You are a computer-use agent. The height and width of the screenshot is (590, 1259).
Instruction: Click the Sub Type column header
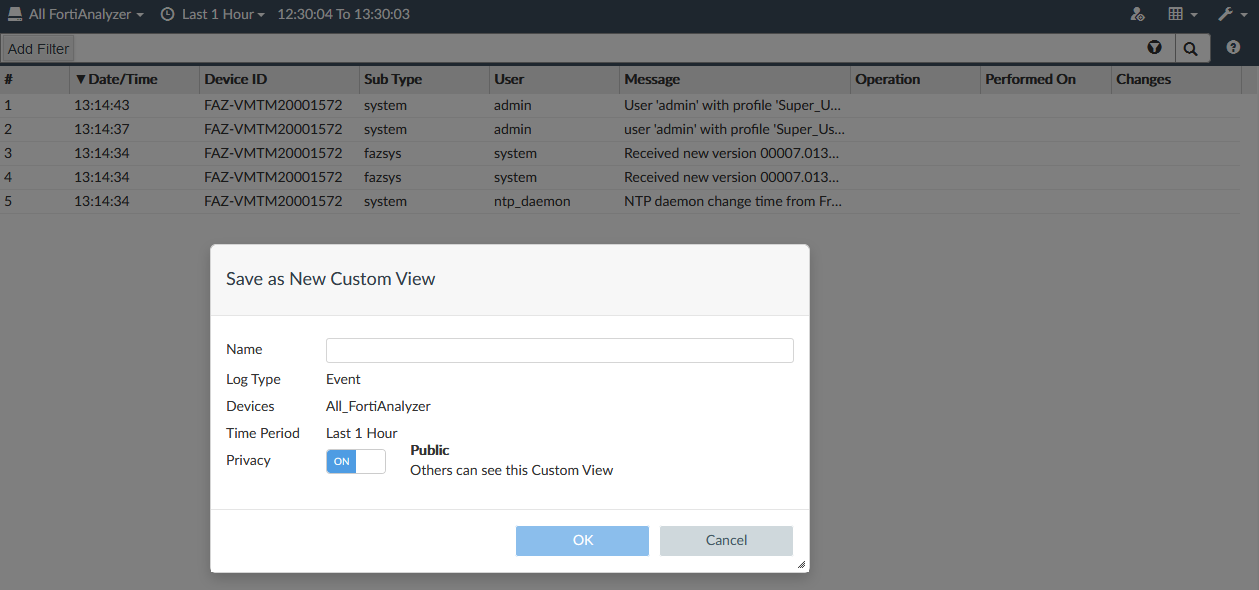(x=393, y=79)
